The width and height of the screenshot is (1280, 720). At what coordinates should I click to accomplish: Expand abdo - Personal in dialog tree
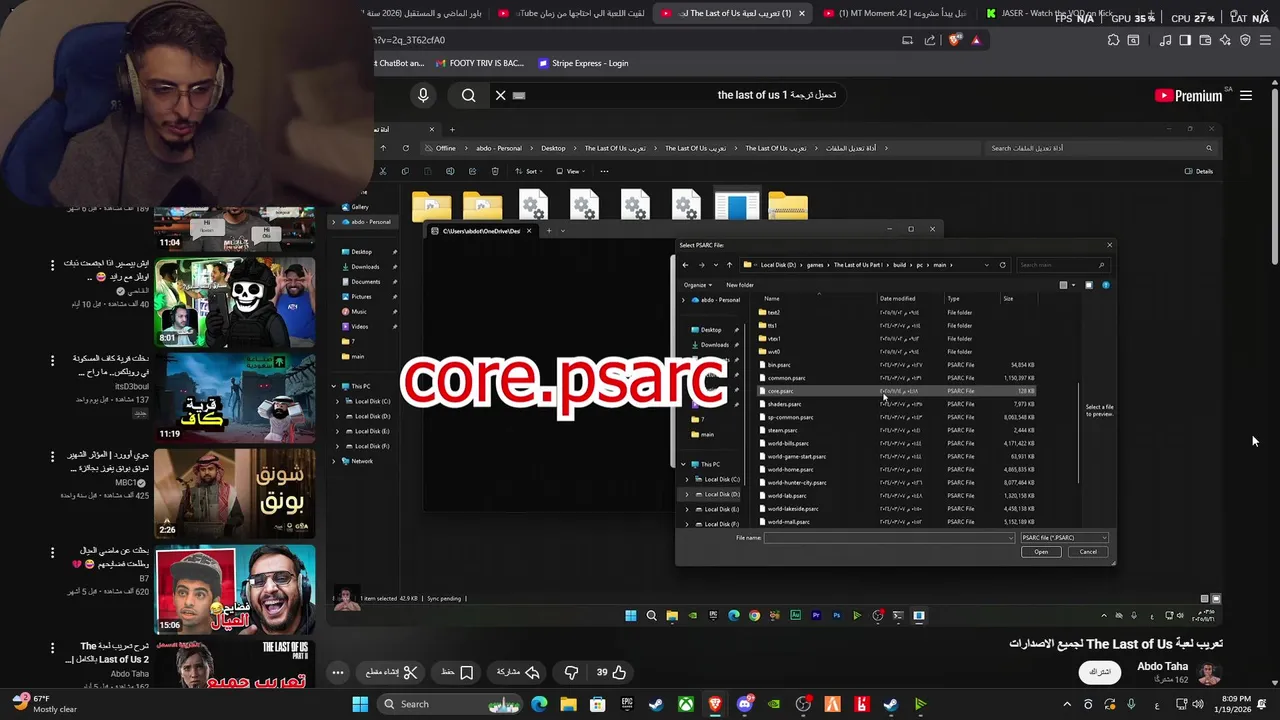pyautogui.click(x=683, y=300)
